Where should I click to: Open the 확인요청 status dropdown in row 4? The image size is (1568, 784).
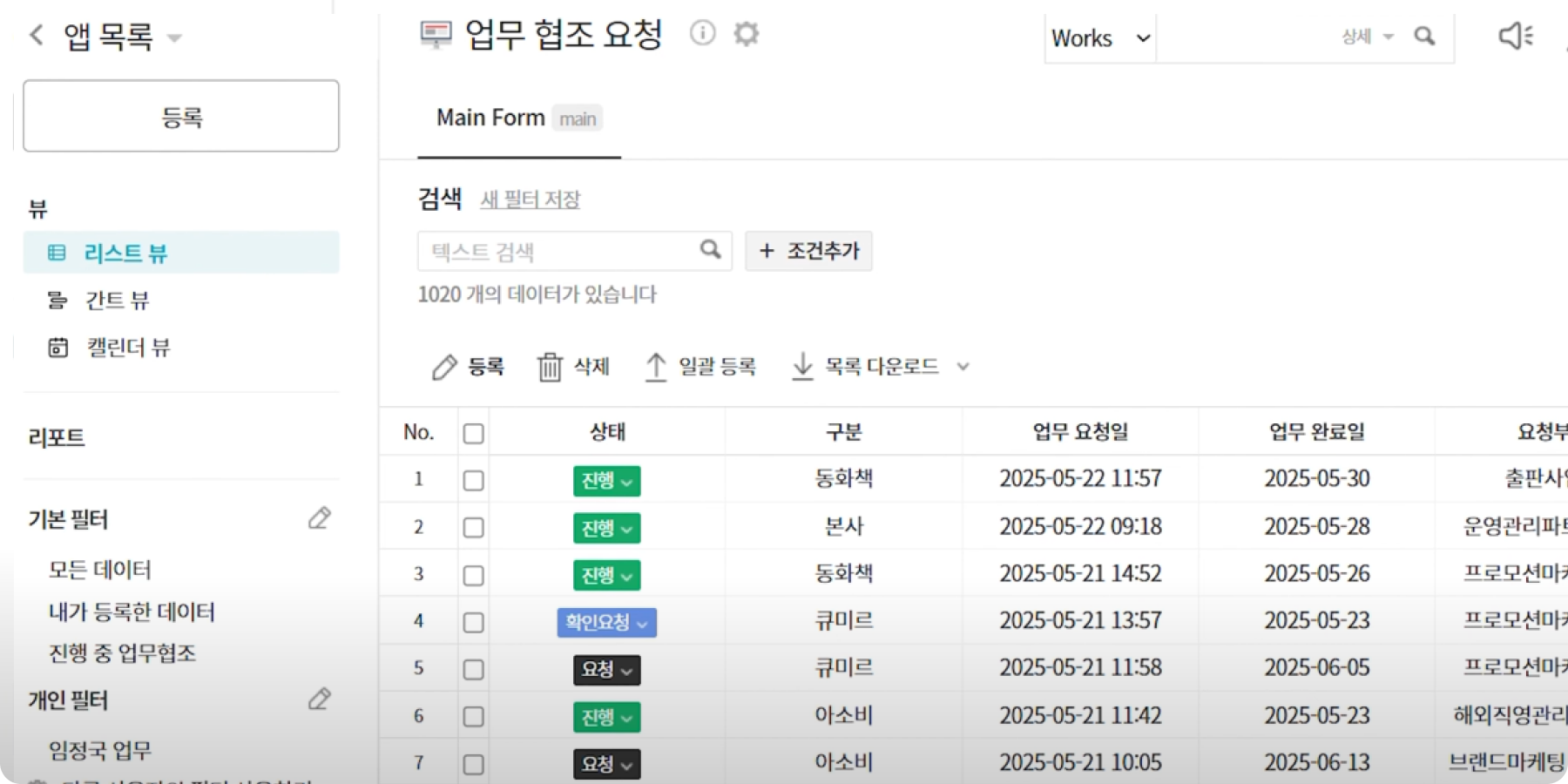click(x=607, y=622)
